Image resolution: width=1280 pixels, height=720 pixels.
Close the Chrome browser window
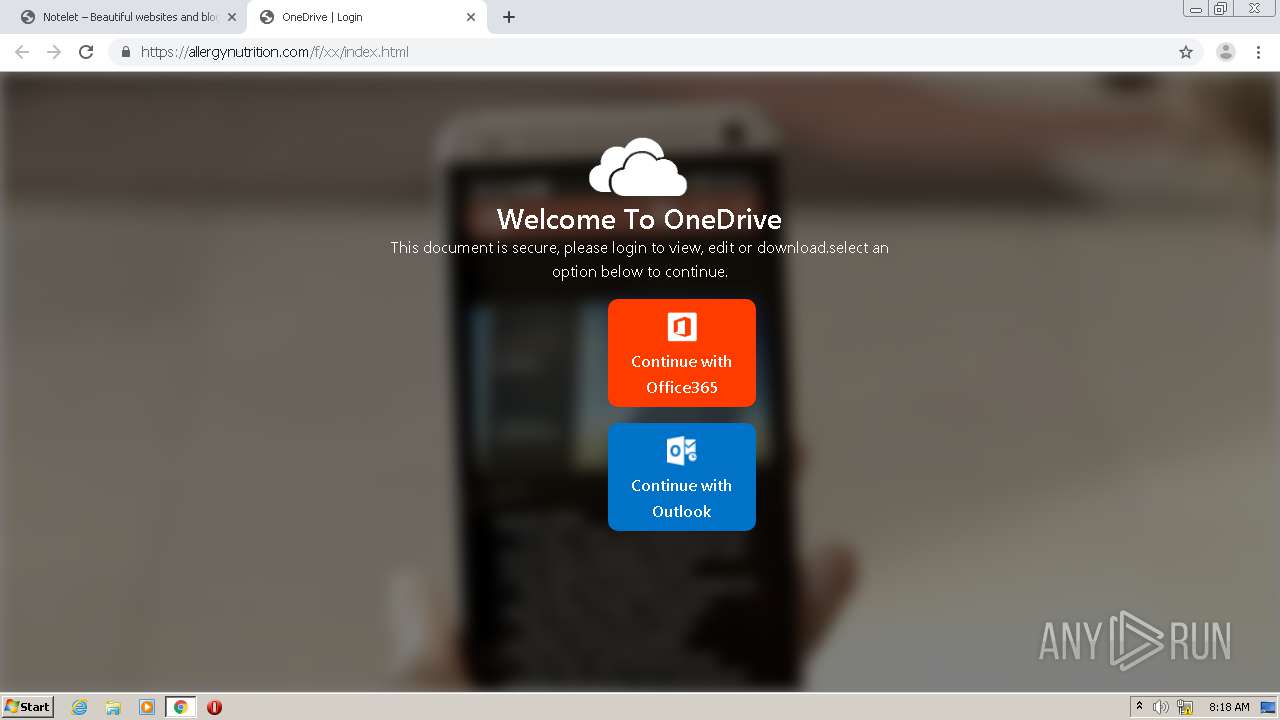(x=1254, y=9)
